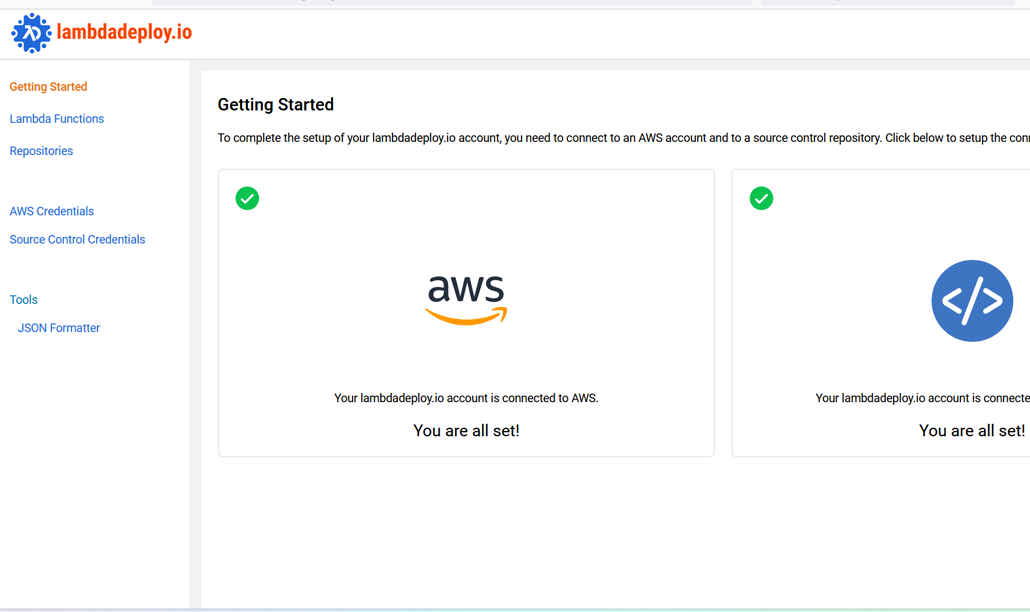Click the Getting Started page heading
Viewport: 1030px width, 612px height.
[276, 105]
